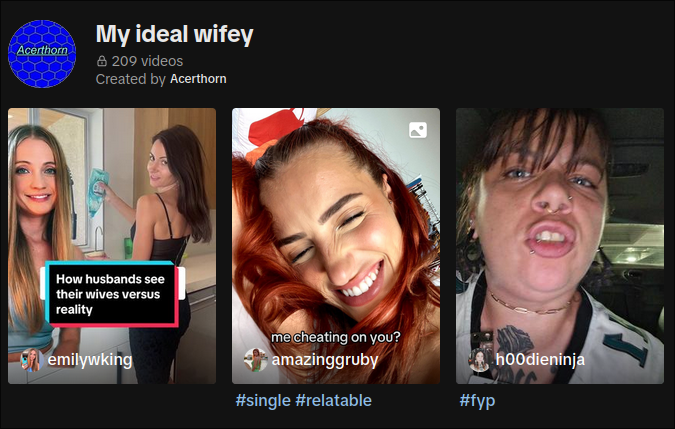Open the Acerthorn profile avatar

[42, 54]
